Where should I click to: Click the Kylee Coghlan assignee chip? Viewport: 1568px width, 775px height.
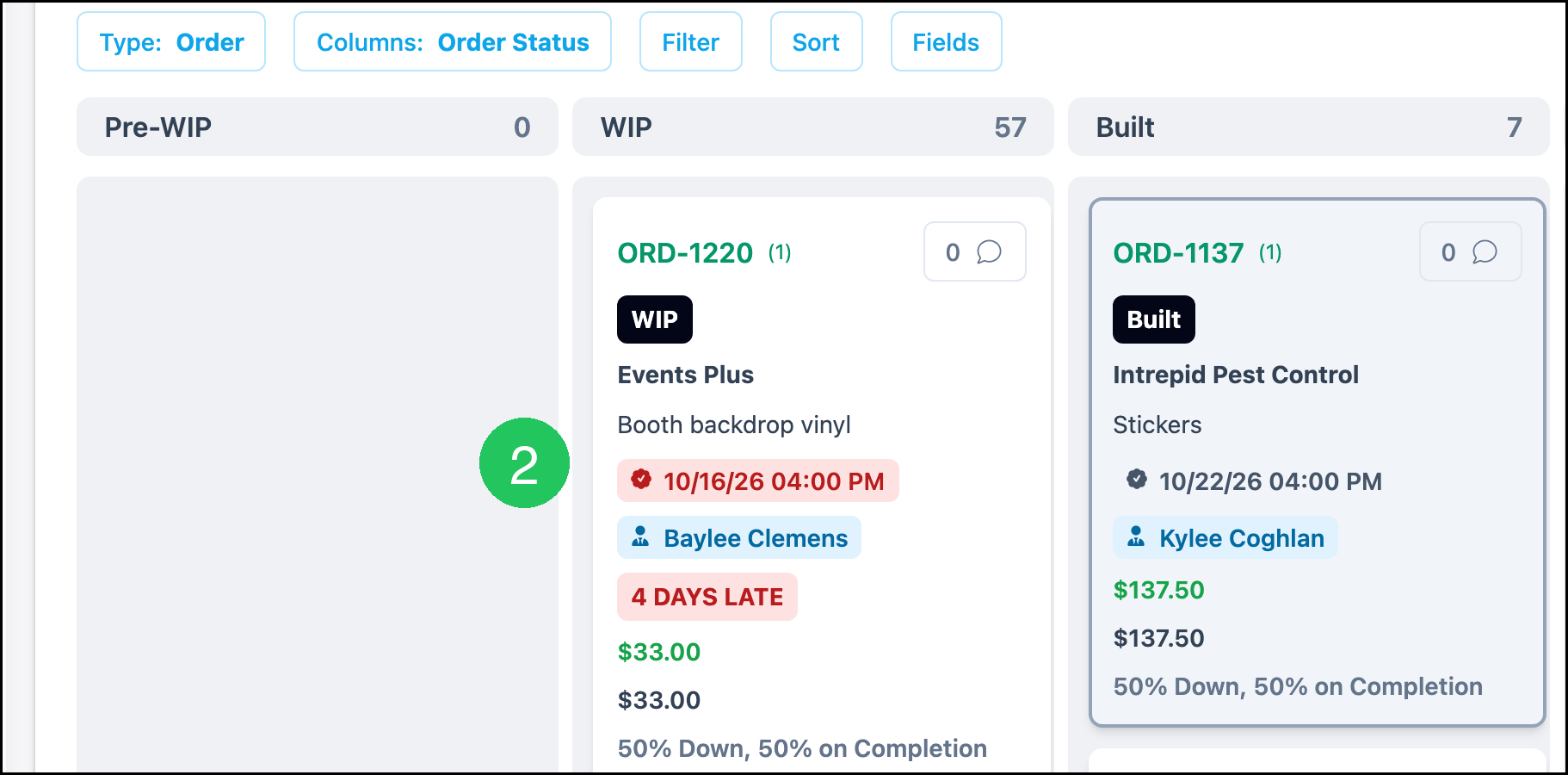(1225, 537)
